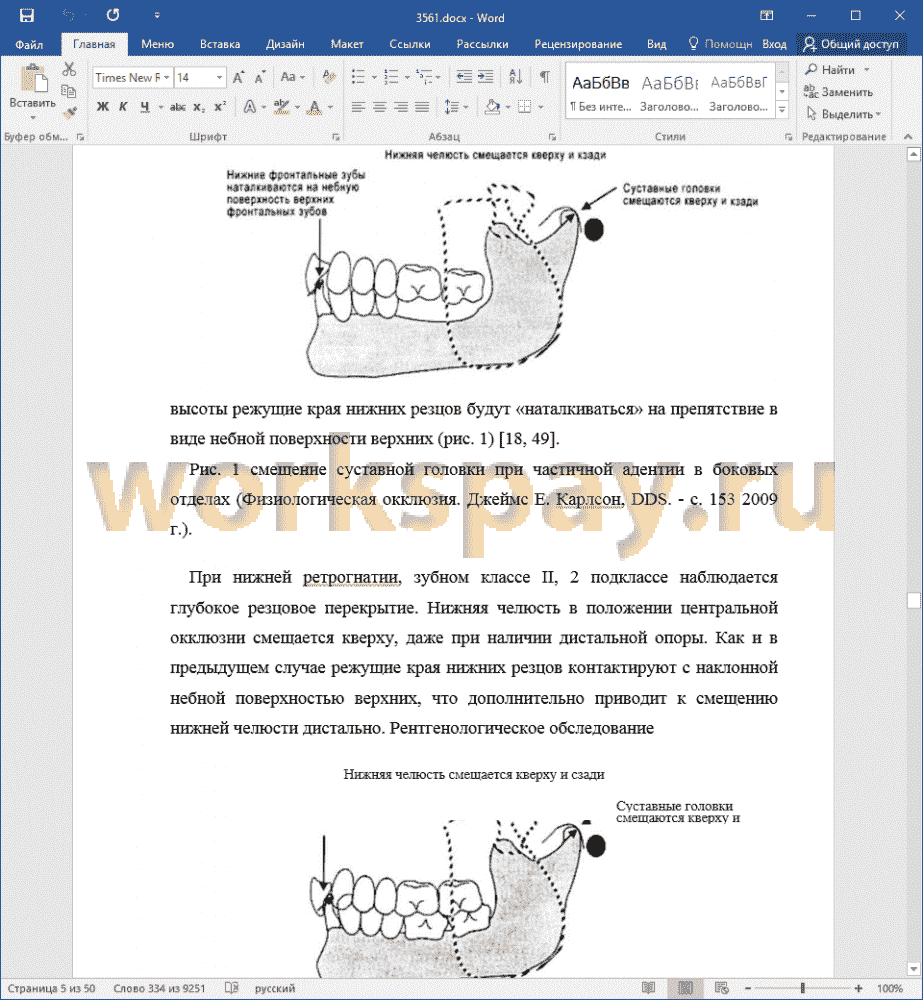Paste clipboard contents with Вставить

pyautogui.click(x=33, y=93)
